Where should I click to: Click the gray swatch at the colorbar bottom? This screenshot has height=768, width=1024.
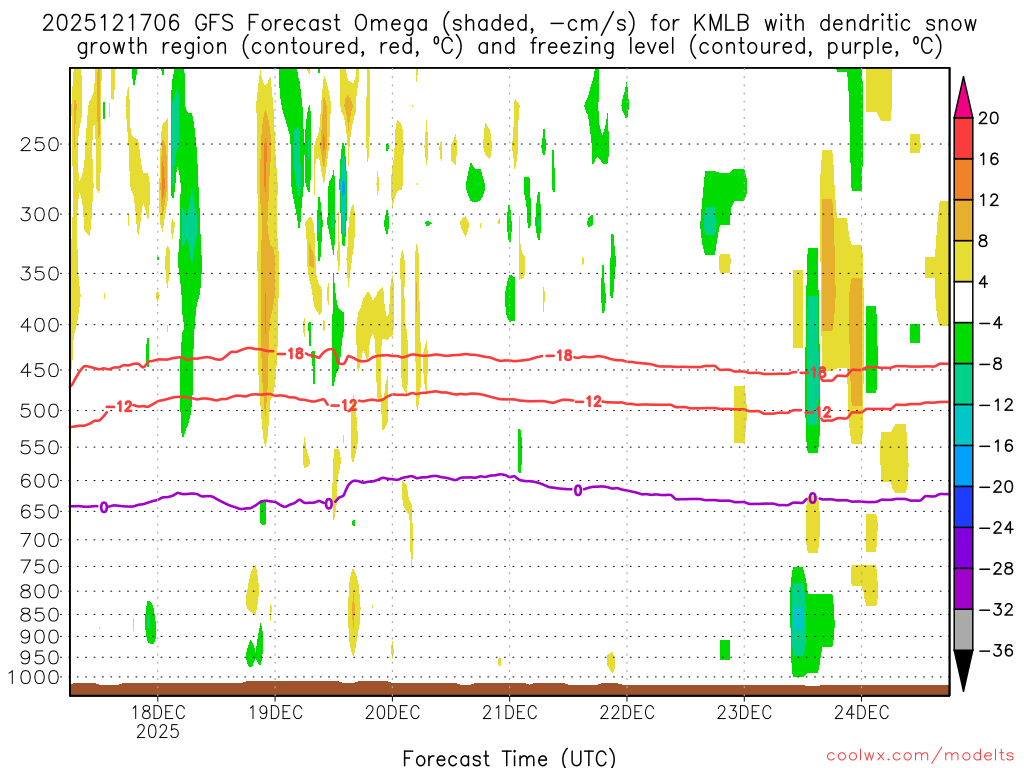click(963, 629)
